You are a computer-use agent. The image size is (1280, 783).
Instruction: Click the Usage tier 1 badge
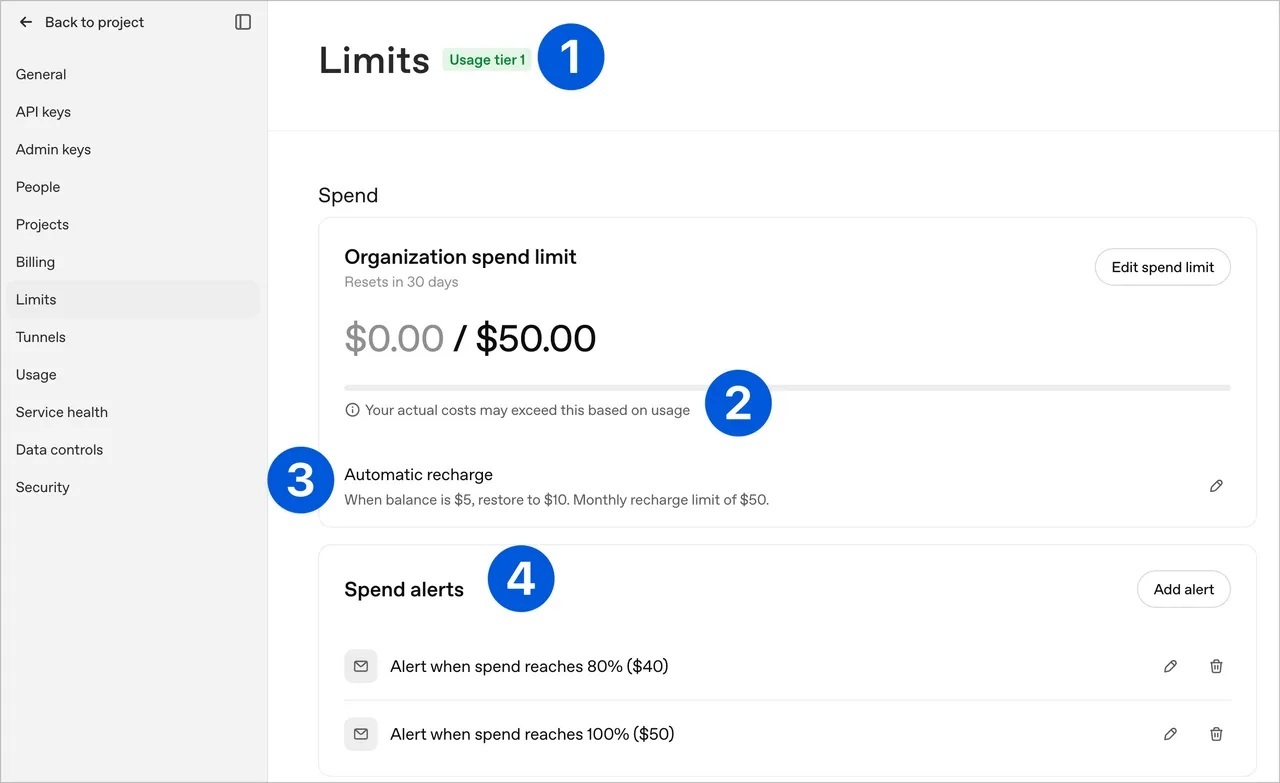click(487, 60)
